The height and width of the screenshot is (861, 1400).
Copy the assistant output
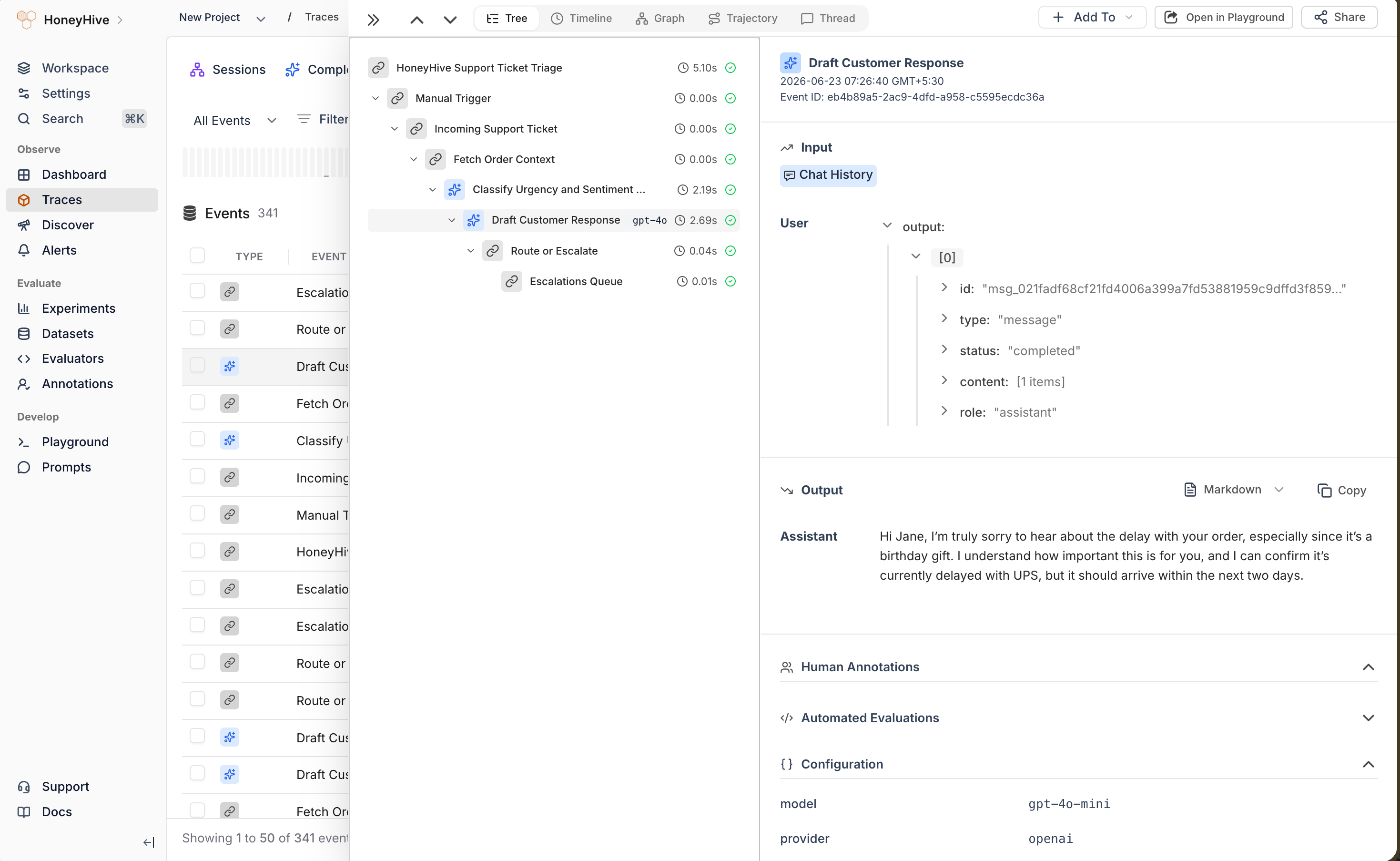pyautogui.click(x=1341, y=490)
